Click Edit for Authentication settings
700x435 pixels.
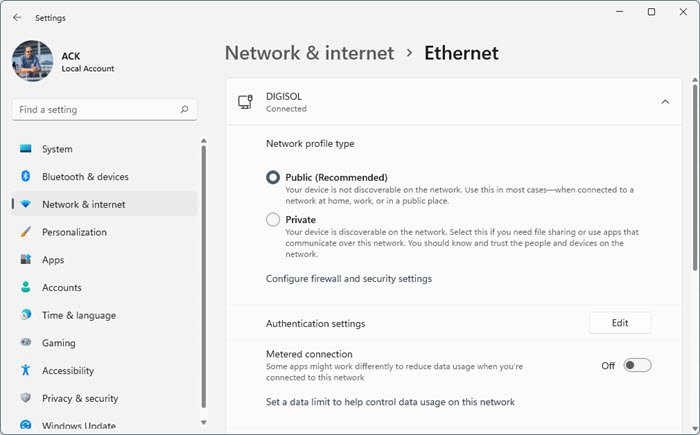click(620, 323)
